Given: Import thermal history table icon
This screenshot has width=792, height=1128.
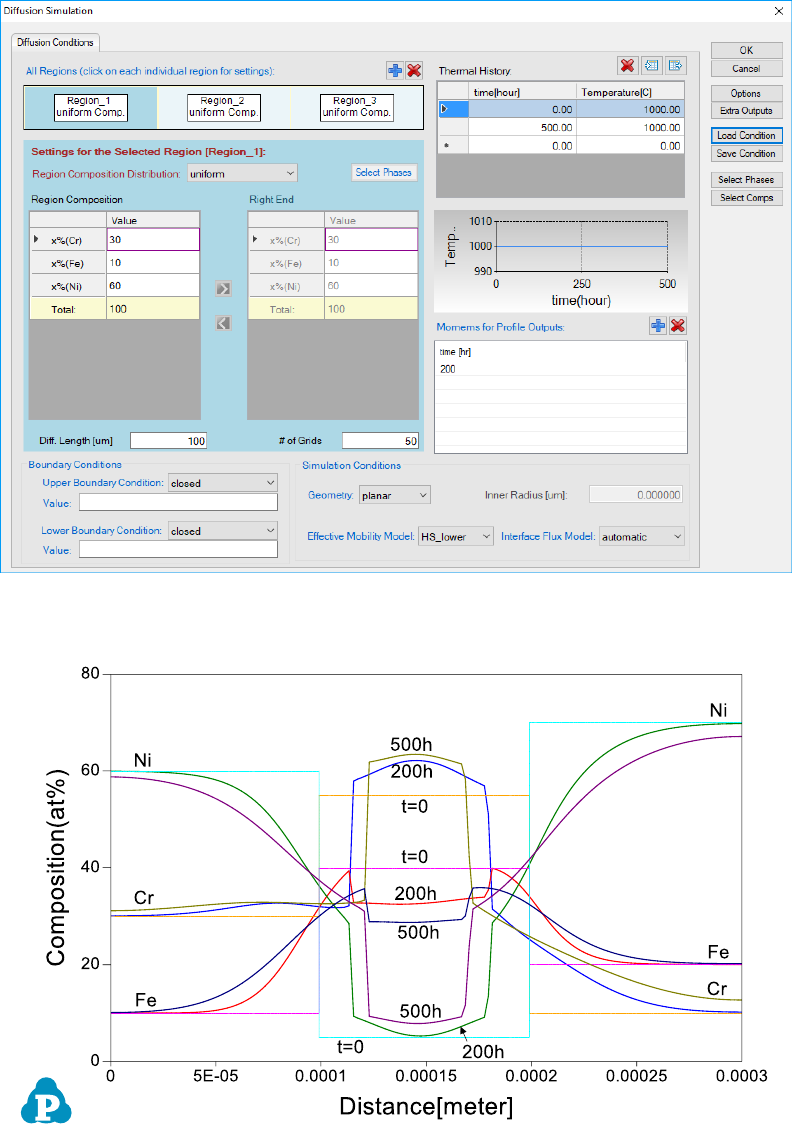Looking at the screenshot, I should [x=652, y=65].
